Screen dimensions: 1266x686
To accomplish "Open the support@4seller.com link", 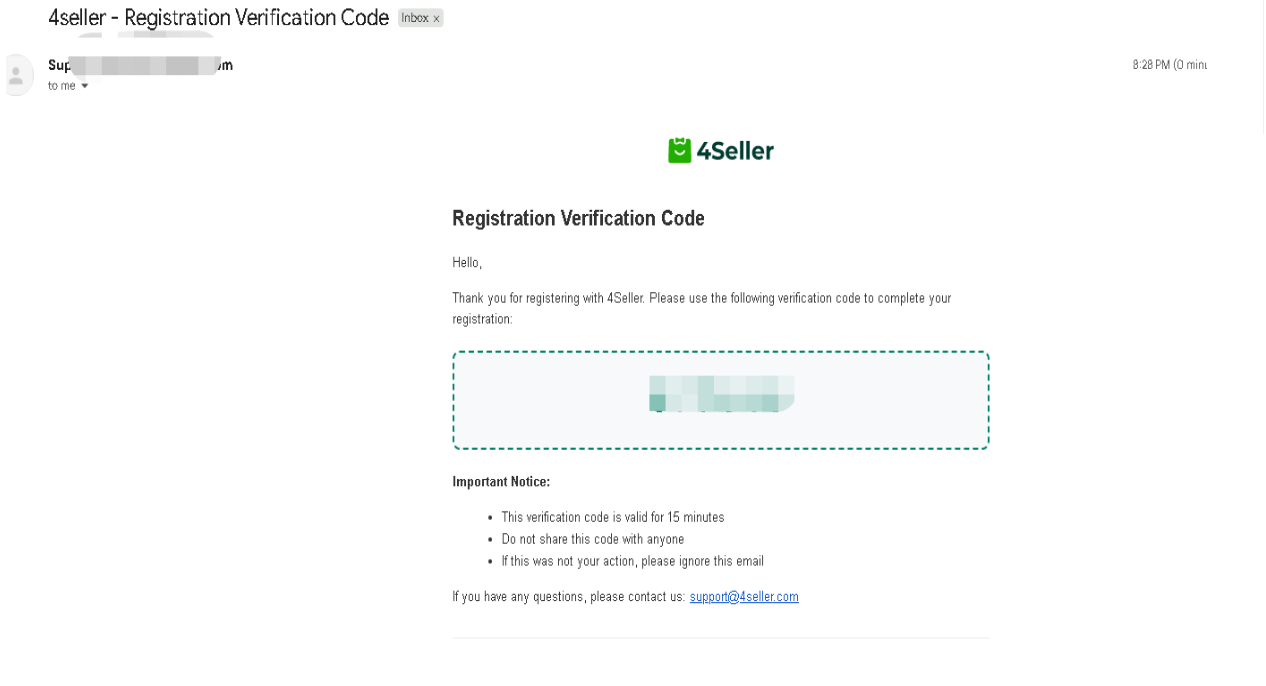I will pos(744,597).
